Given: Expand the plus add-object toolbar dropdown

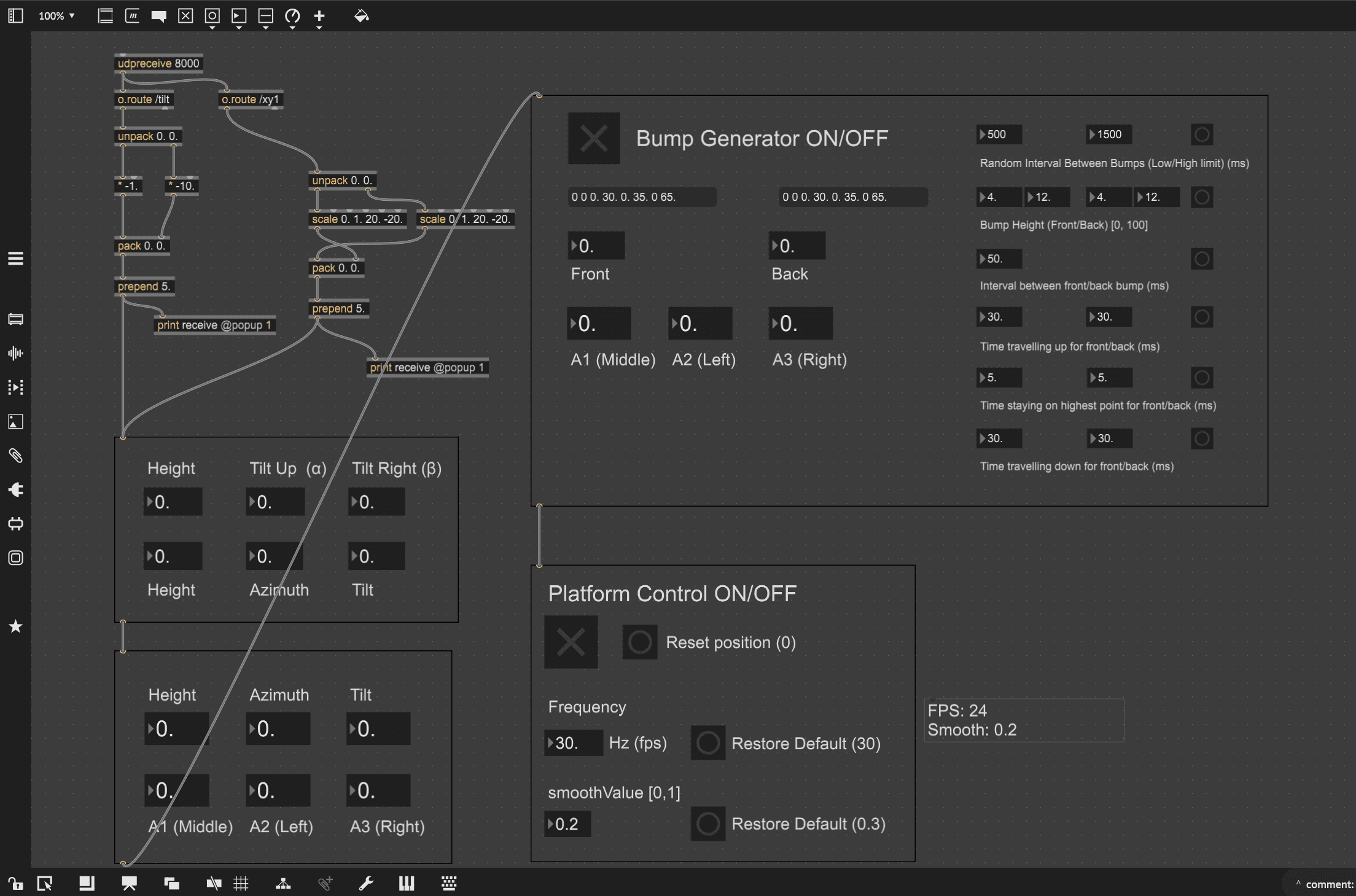Looking at the screenshot, I should 319,28.
